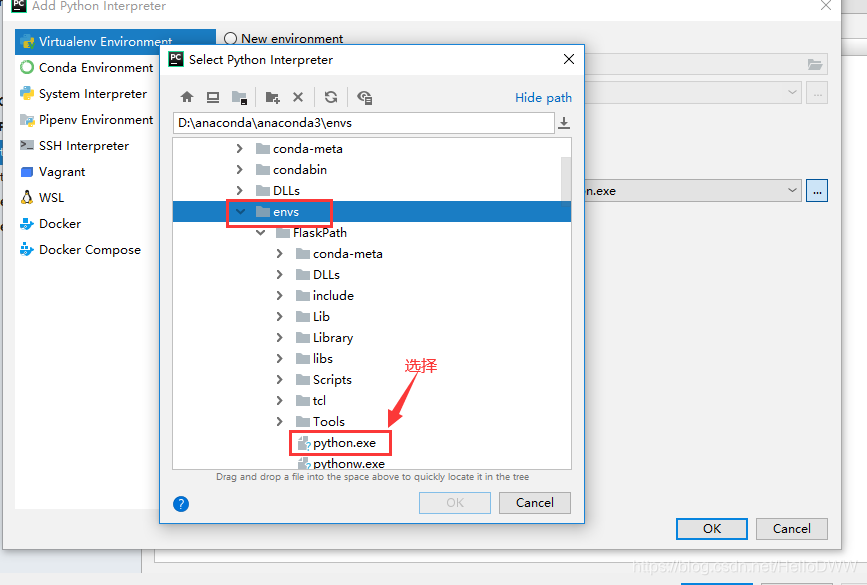Go to home directory in file chooser
The width and height of the screenshot is (867, 585).
(x=187, y=97)
